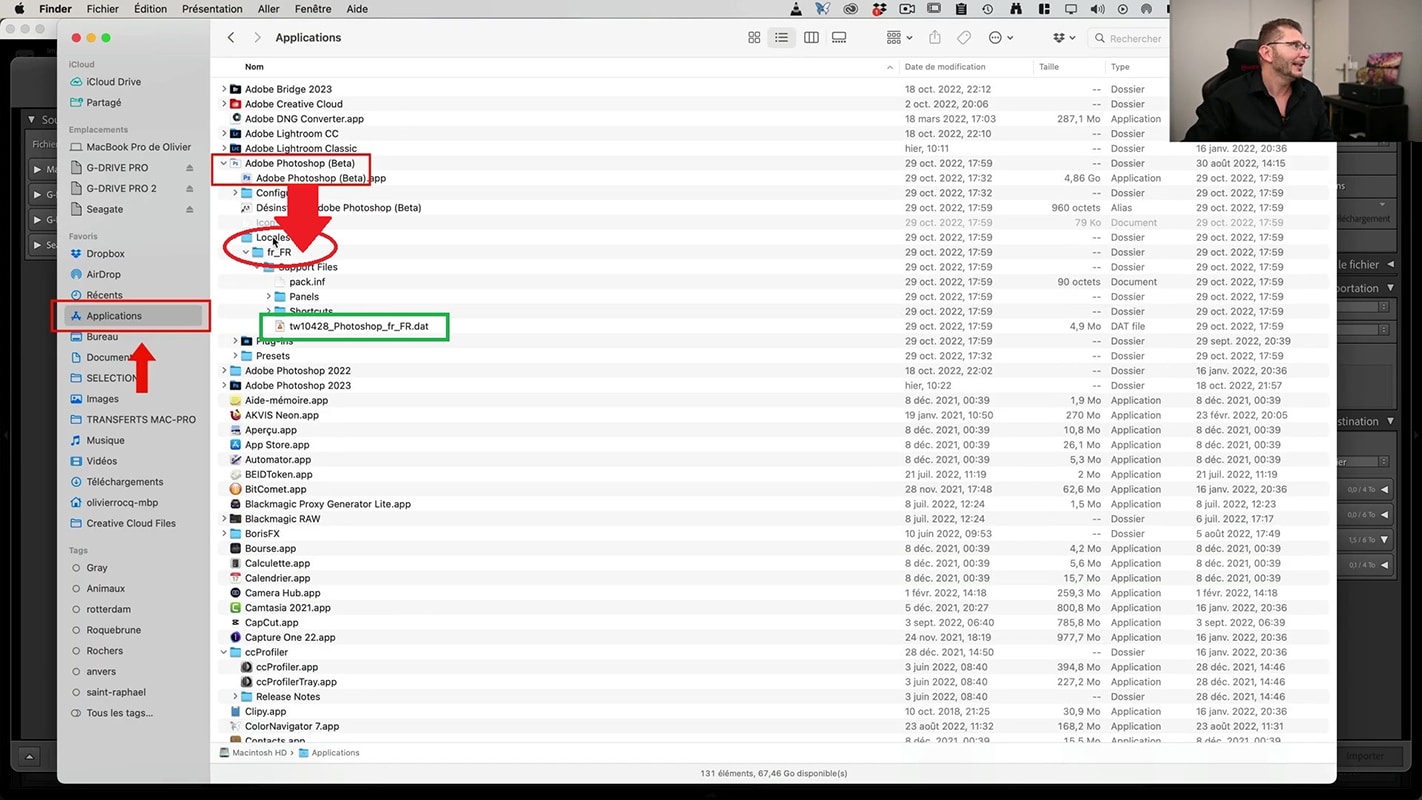Open Creative Cloud menu bar icon
The image size is (1422, 800).
pyautogui.click(x=851, y=9)
